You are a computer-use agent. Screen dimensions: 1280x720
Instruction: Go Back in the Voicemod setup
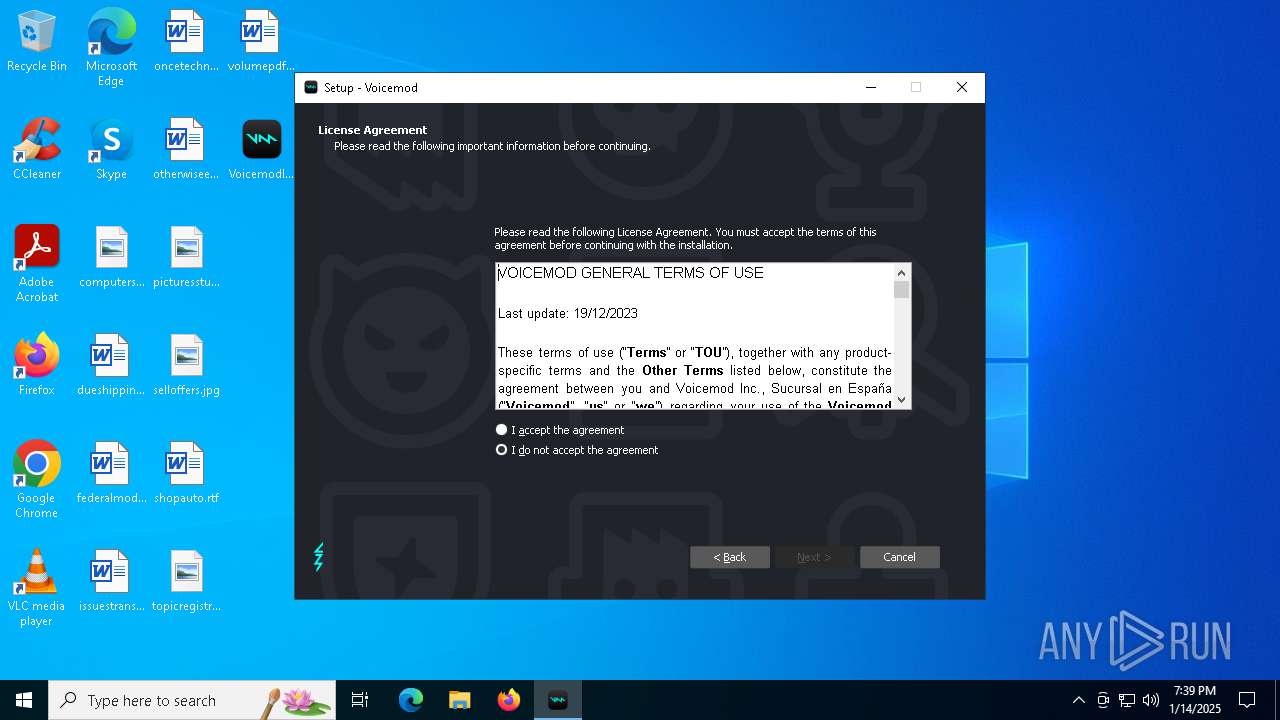pyautogui.click(x=730, y=557)
